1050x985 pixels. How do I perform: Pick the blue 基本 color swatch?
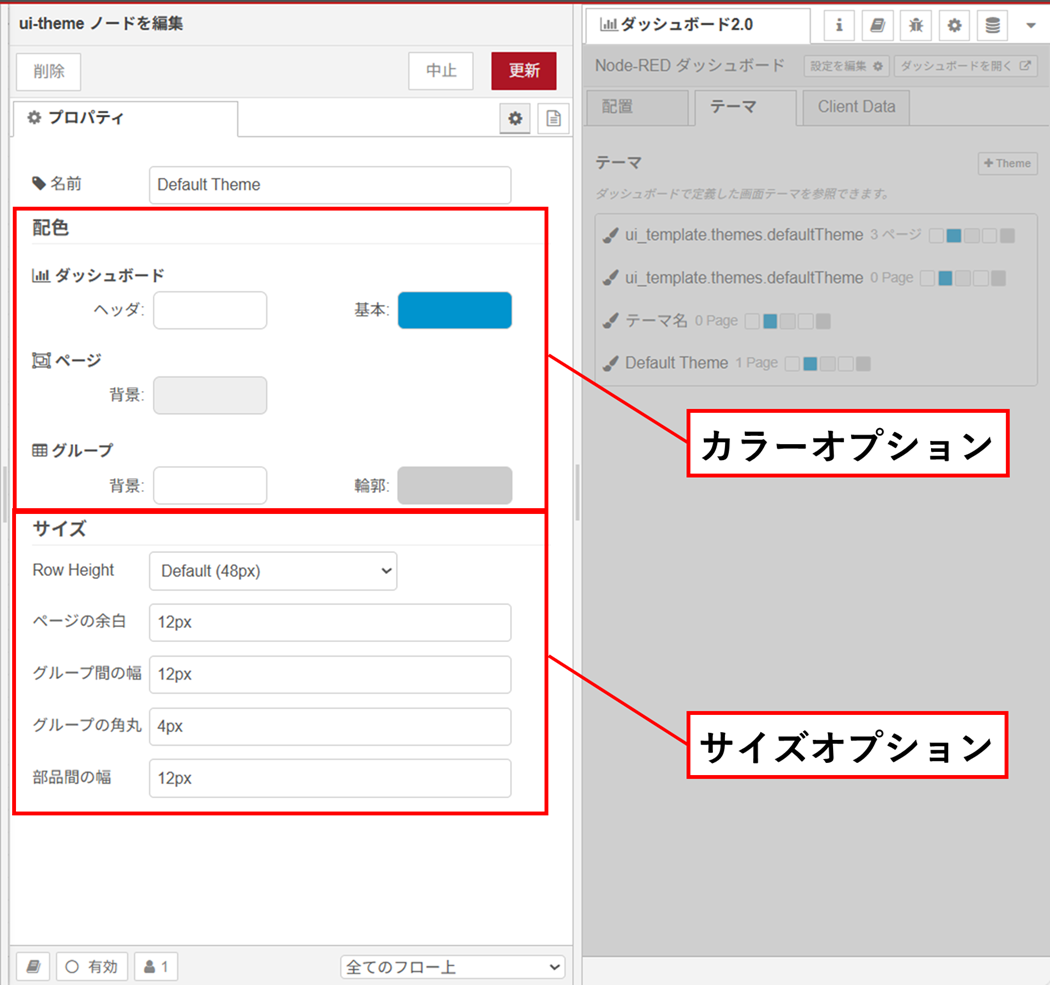pos(455,311)
